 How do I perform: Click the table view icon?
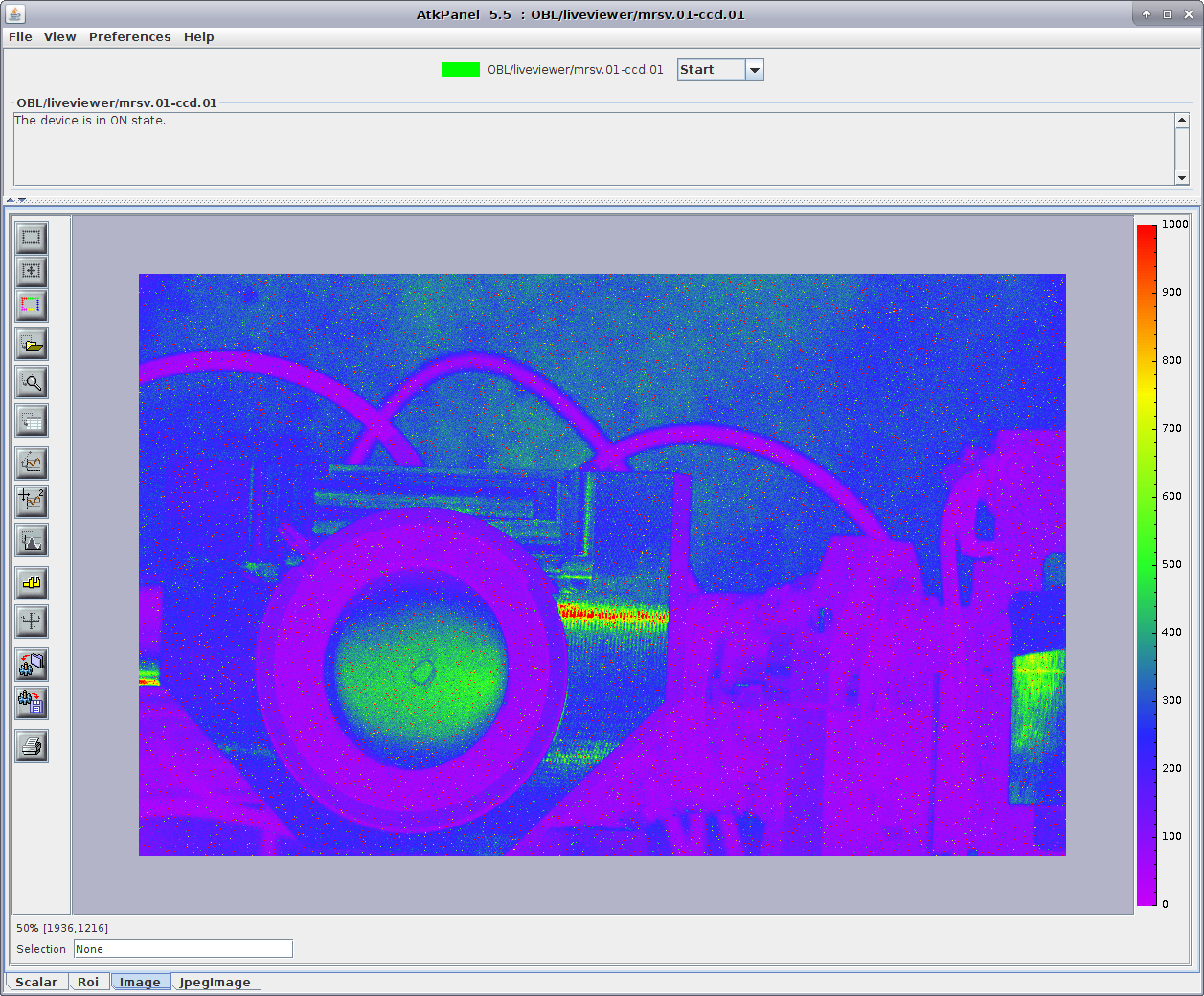pos(32,420)
